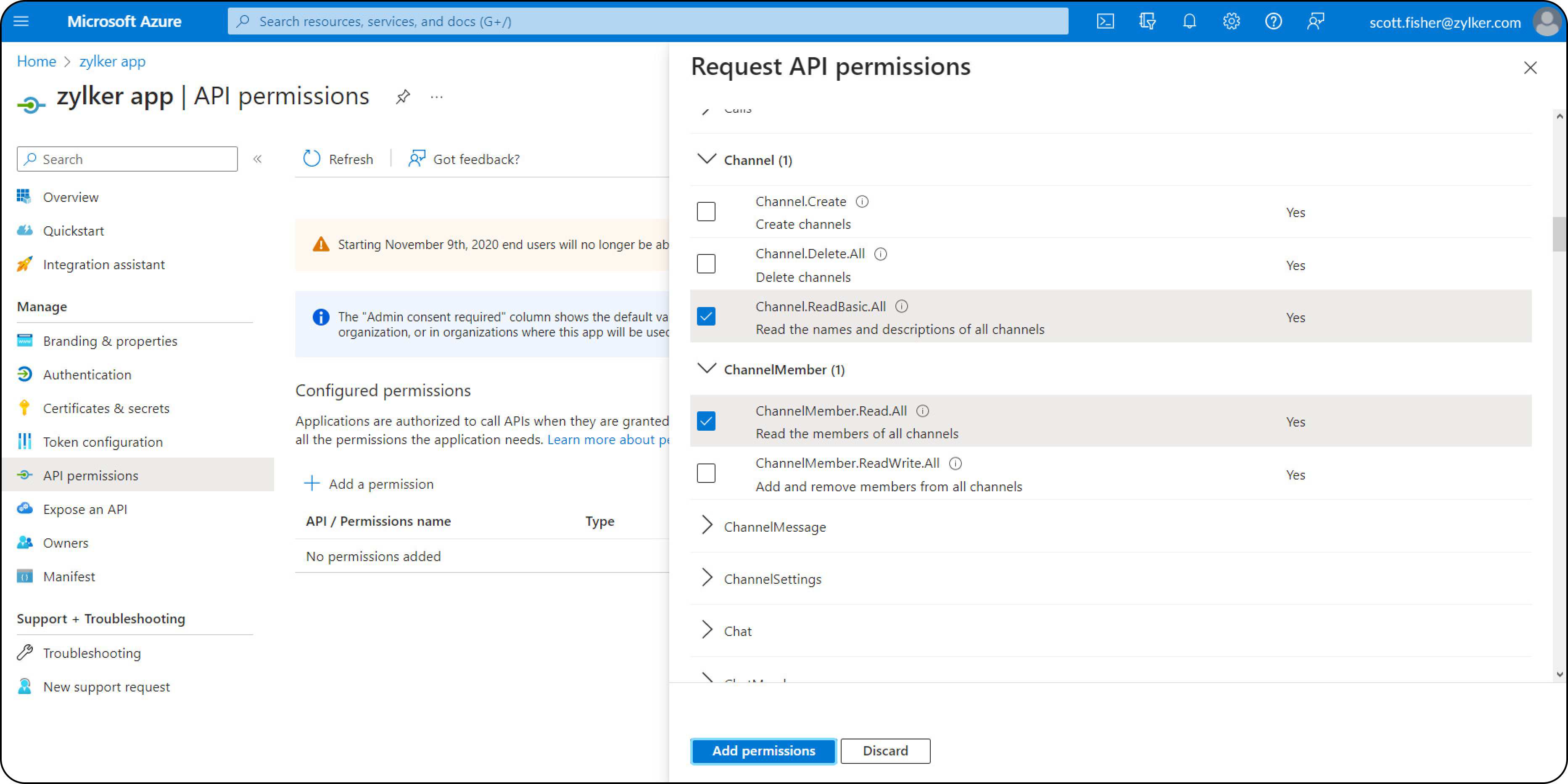
Task: Click the panel scrollbar up arrow
Action: coord(1559,116)
